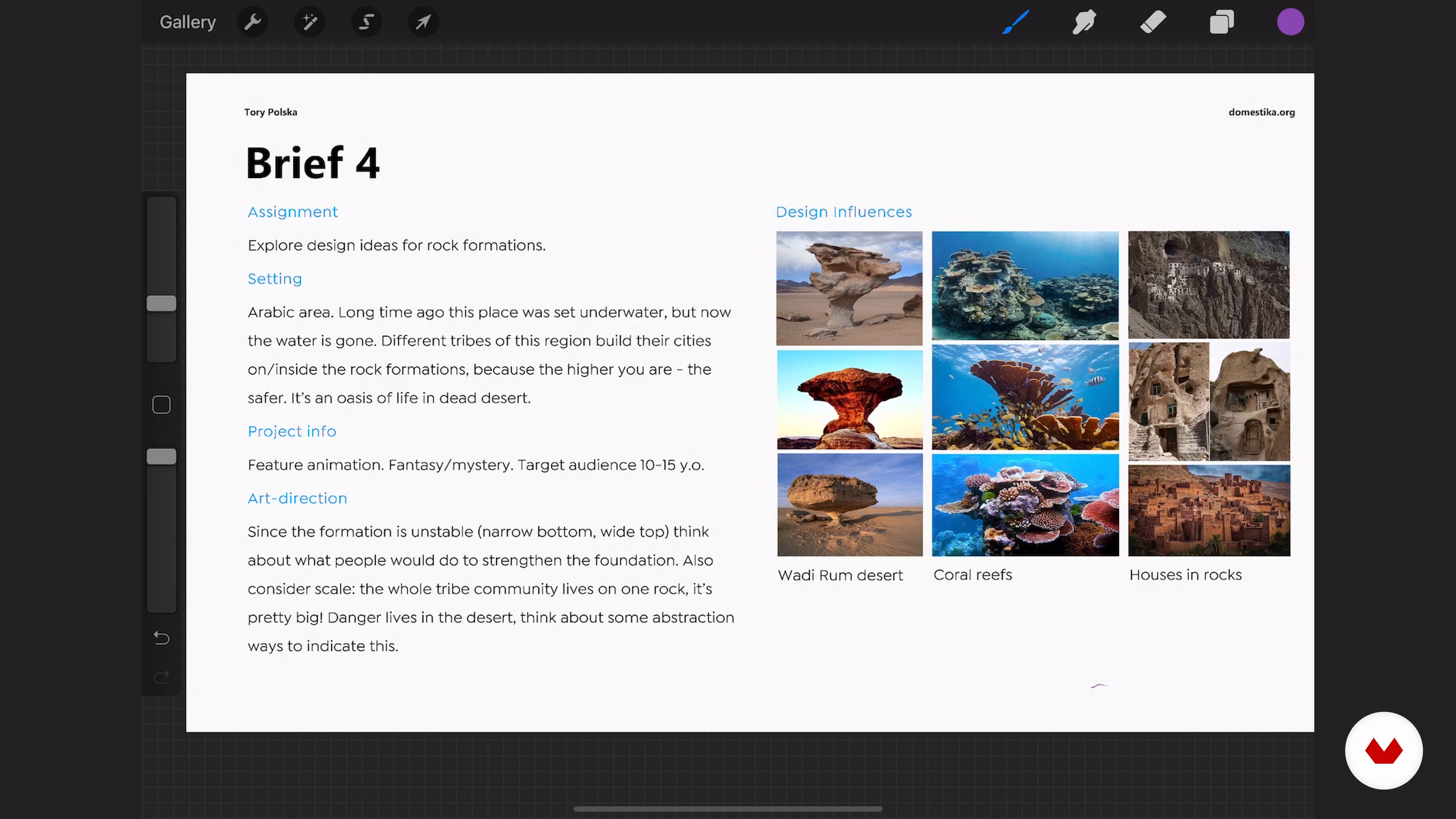Screen dimensions: 1456x819
Task: Click the middle fan coral photo
Action: pyautogui.click(x=1025, y=397)
